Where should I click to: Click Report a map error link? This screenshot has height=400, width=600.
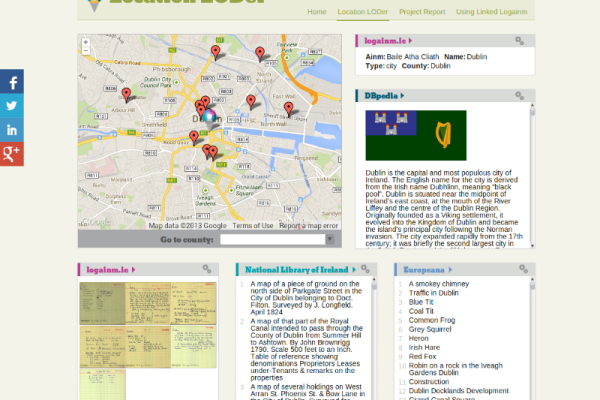coord(309,226)
